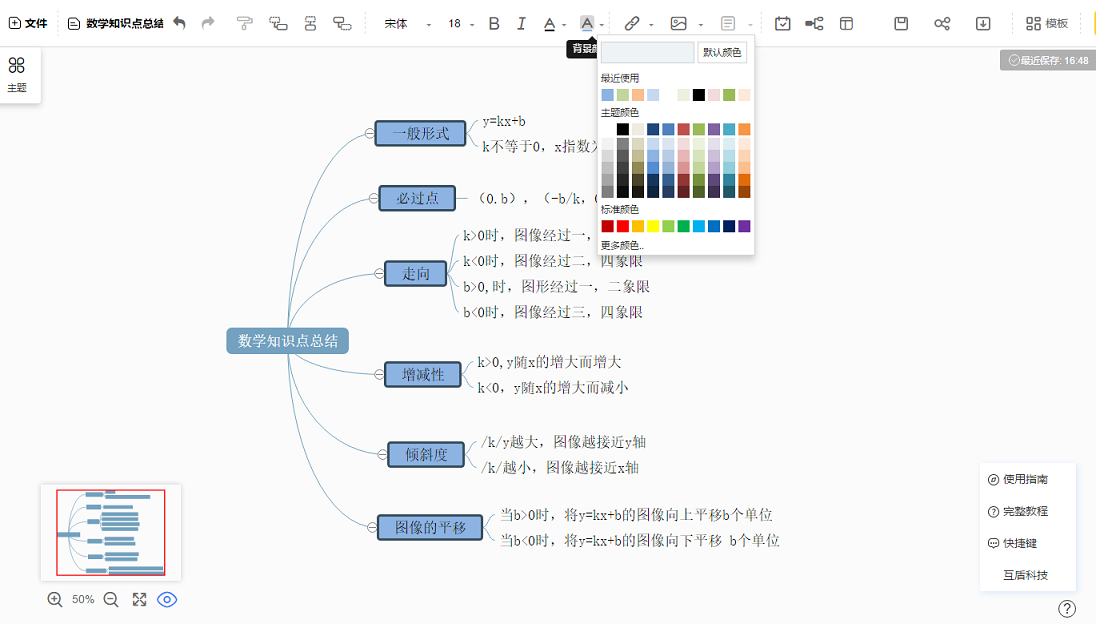Open the 文件 menu
This screenshot has height=624, width=1096.
click(28, 23)
